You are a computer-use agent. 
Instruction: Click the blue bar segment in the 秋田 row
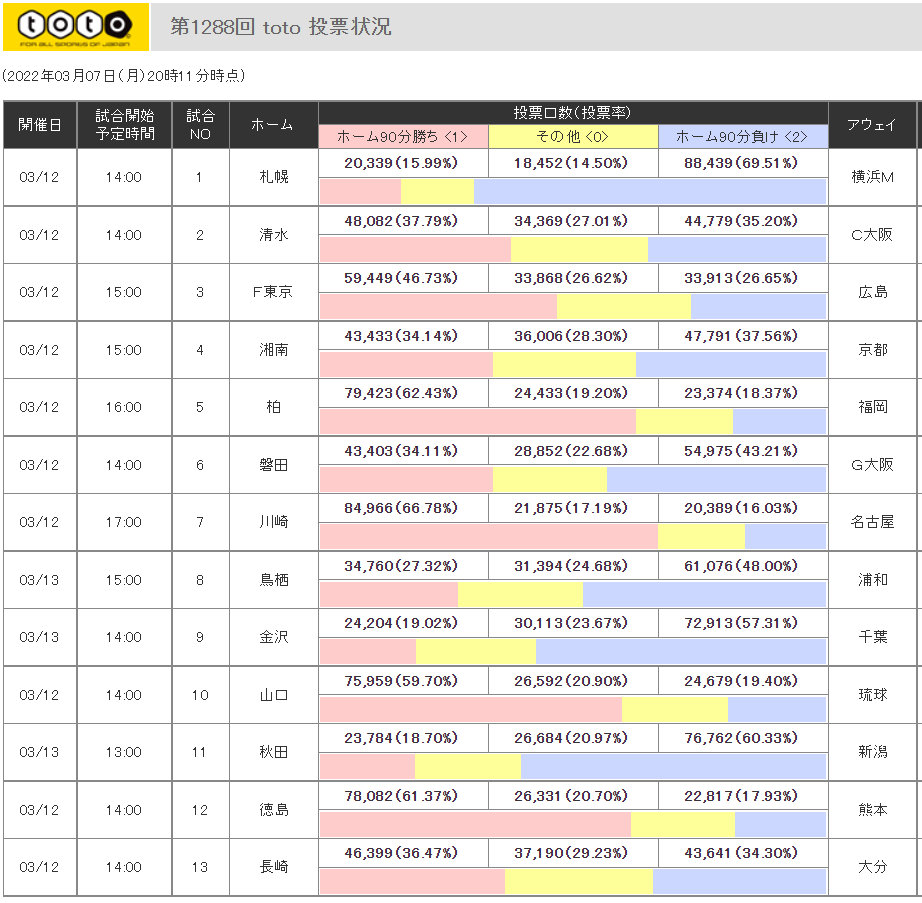673,767
